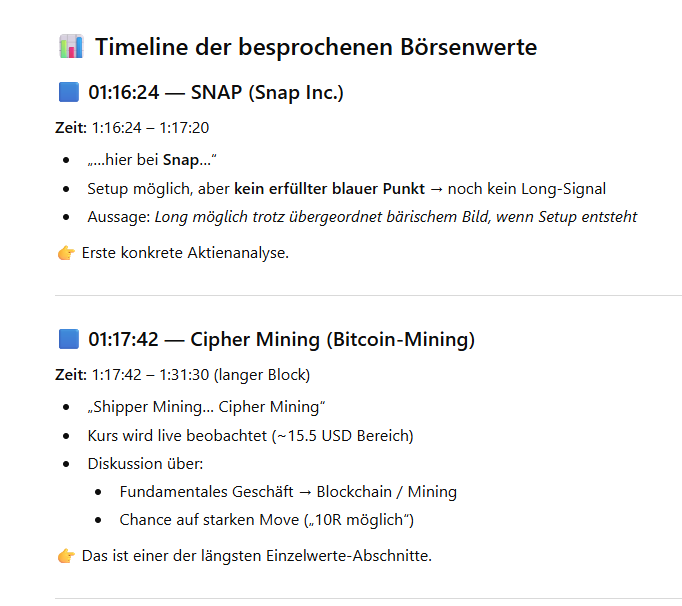Click the bar chart emoji beside the title
Viewport: 682px width, 606px height.
tap(70, 47)
